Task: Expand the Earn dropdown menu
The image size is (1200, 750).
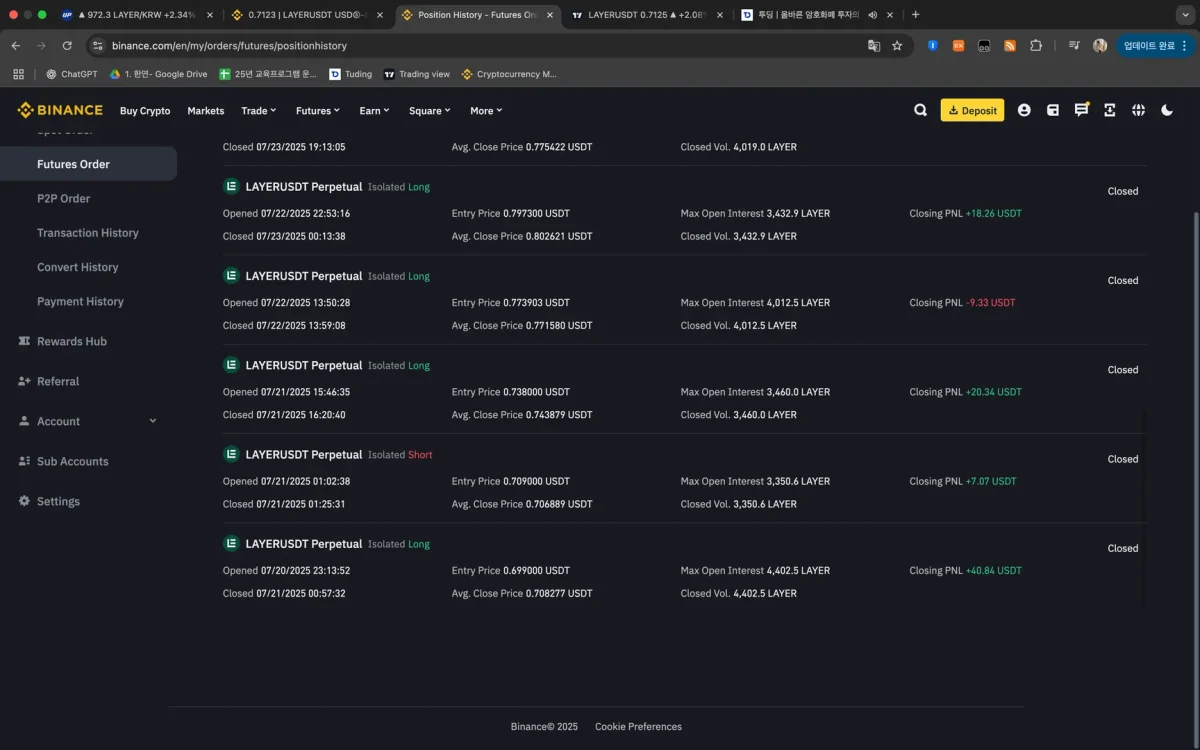Action: pyautogui.click(x=375, y=110)
